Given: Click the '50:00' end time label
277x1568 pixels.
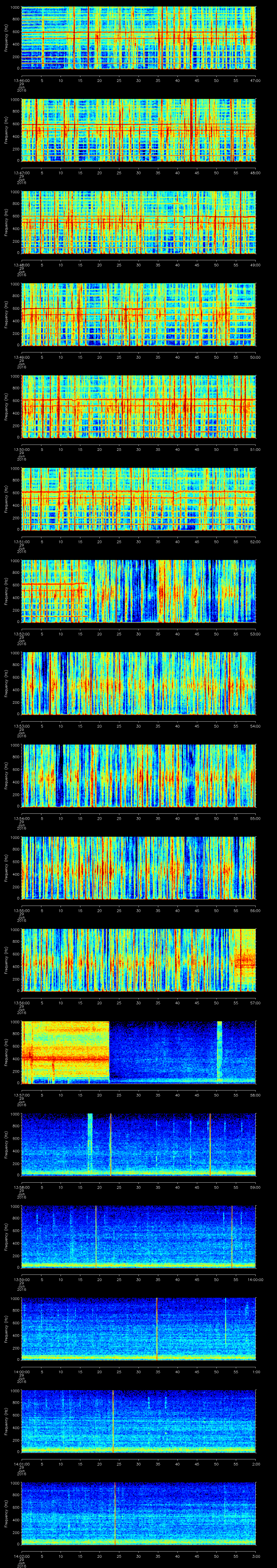Looking at the screenshot, I should (x=255, y=357).
